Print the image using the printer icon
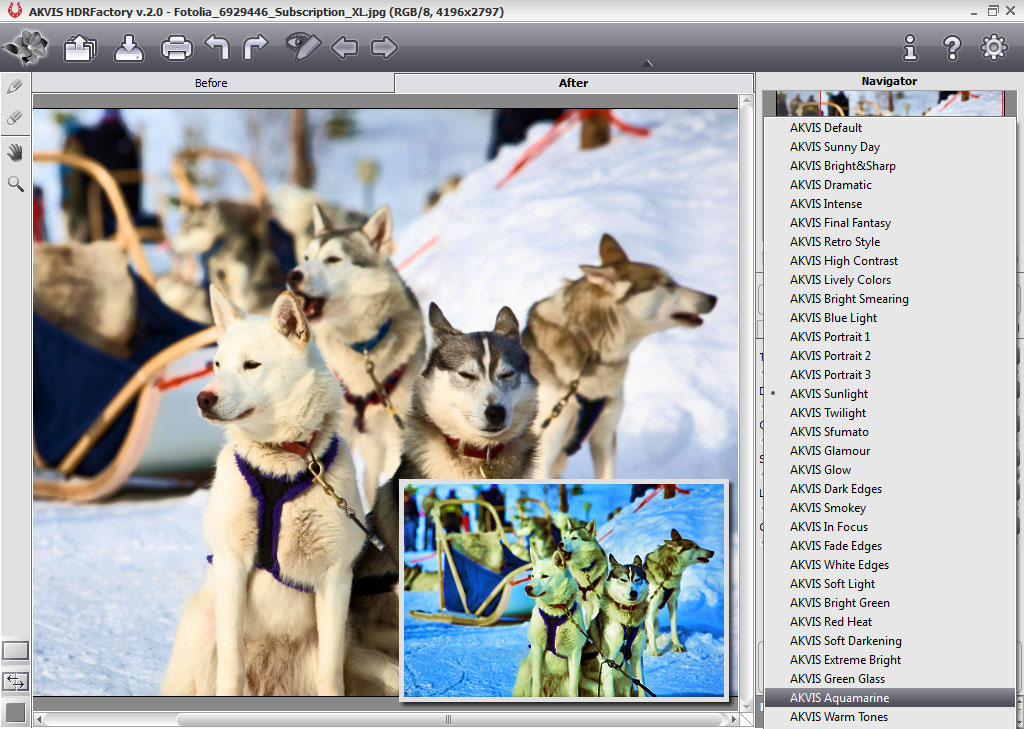 coord(177,47)
